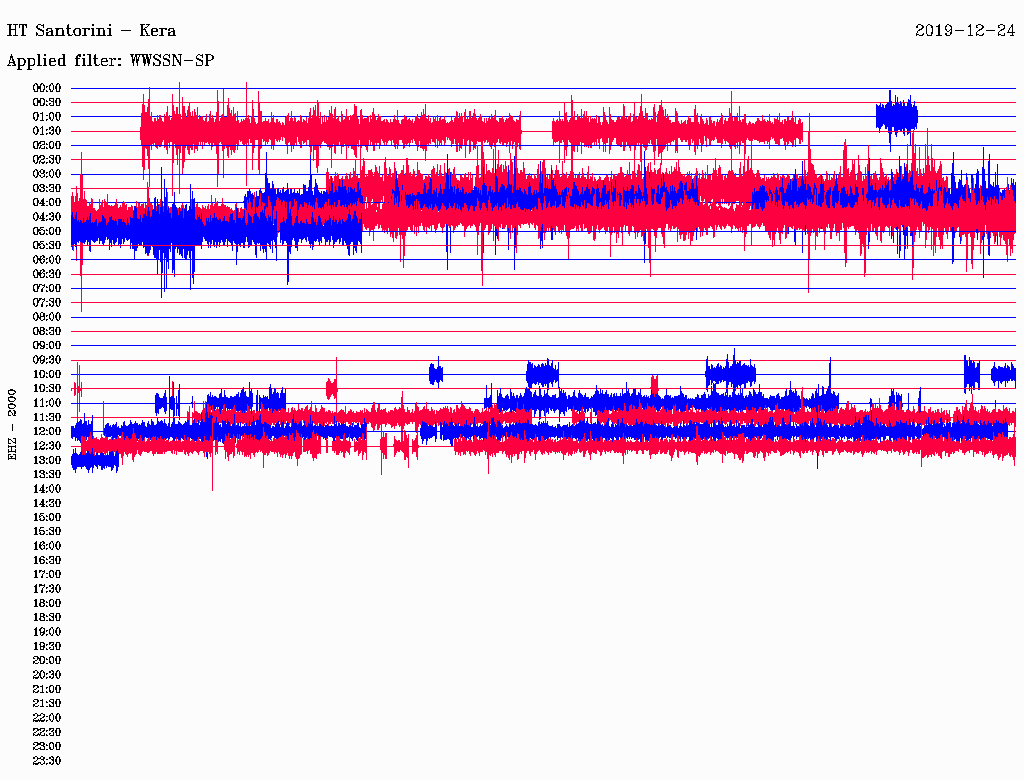
Task: Click the Applied filter WWSSN-SP text
Action: point(110,61)
